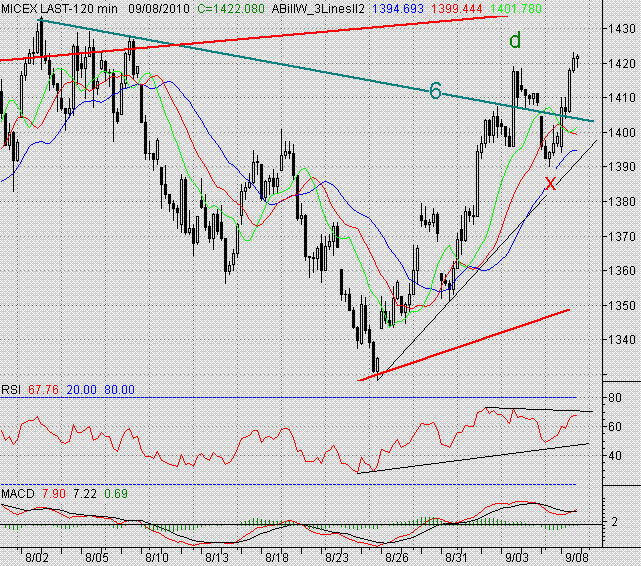The width and height of the screenshot is (641, 566).
Task: Click the RSI axis label 60
Action: pyautogui.click(x=615, y=427)
